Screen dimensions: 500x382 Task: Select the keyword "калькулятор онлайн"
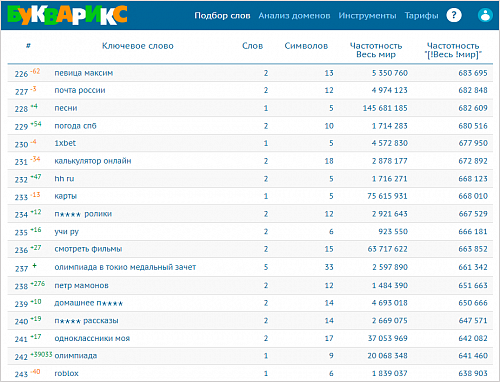click(x=93, y=161)
